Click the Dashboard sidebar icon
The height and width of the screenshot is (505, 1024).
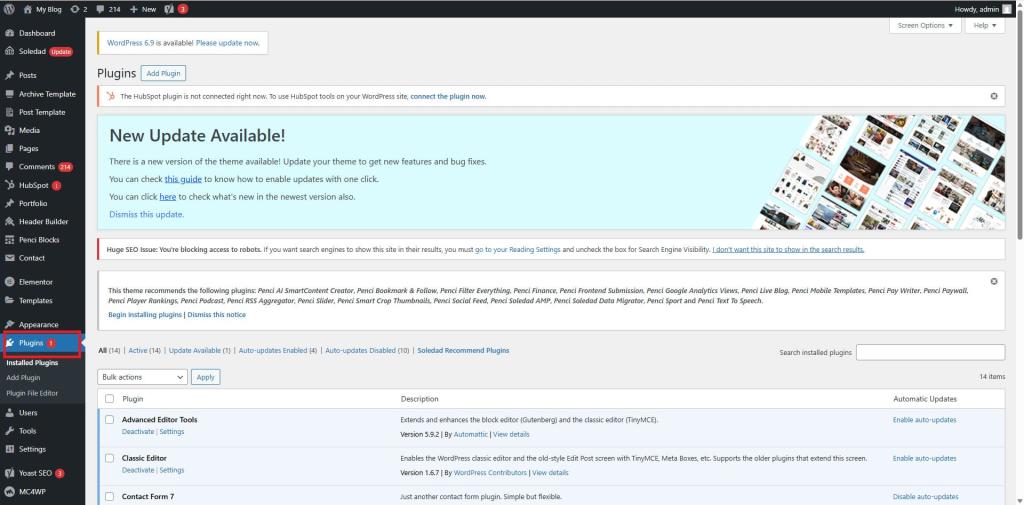(x=9, y=33)
